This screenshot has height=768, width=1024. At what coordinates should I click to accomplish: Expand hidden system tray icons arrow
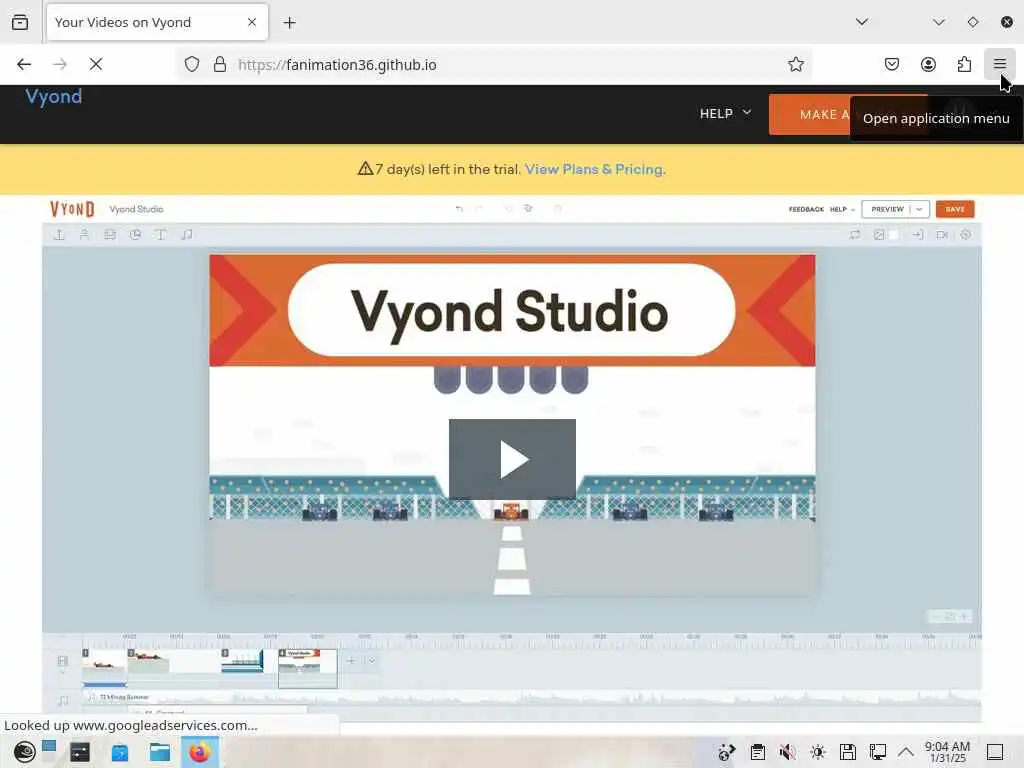pos(906,752)
